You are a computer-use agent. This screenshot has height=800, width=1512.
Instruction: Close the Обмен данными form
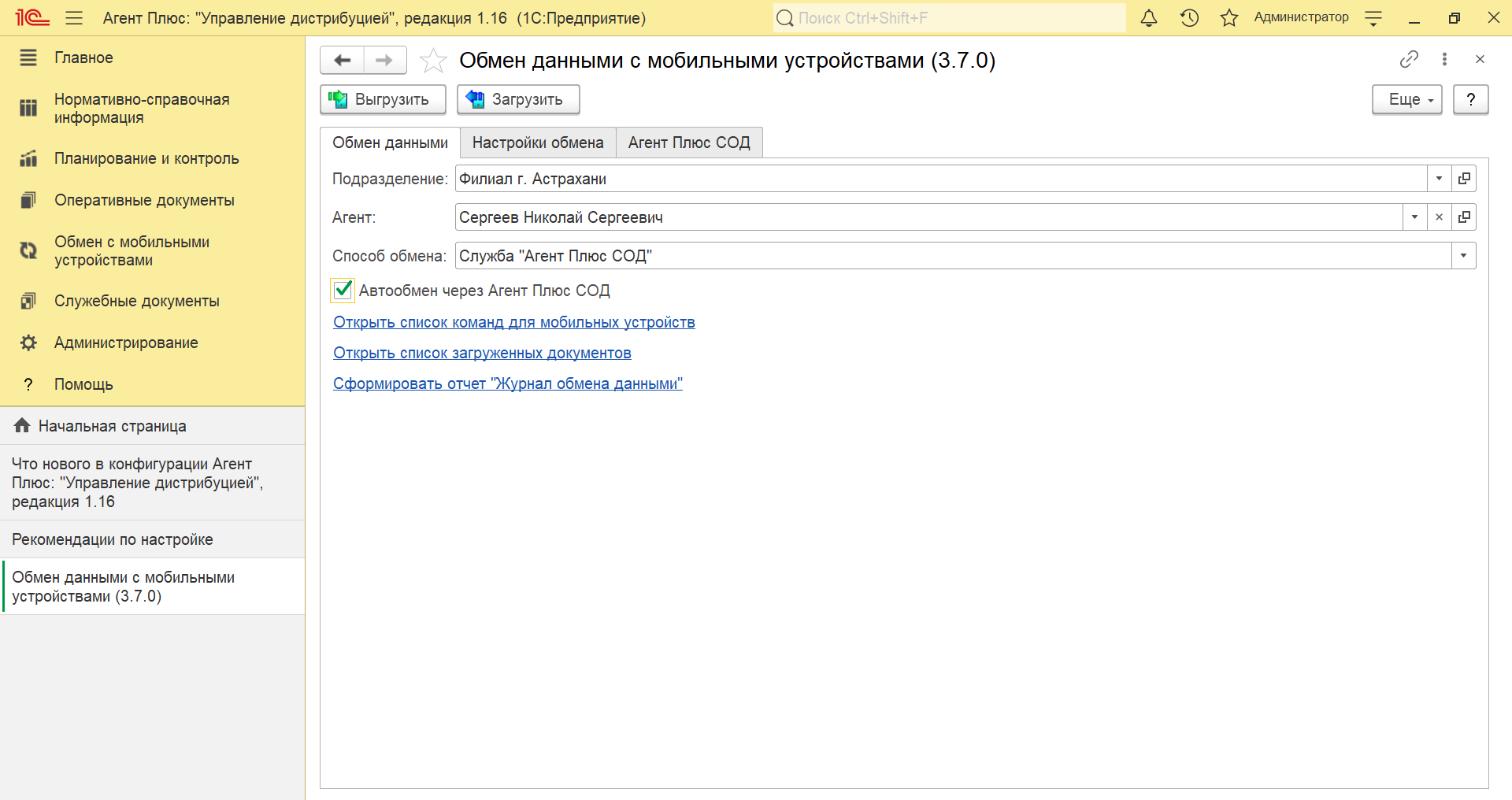pyautogui.click(x=1480, y=59)
